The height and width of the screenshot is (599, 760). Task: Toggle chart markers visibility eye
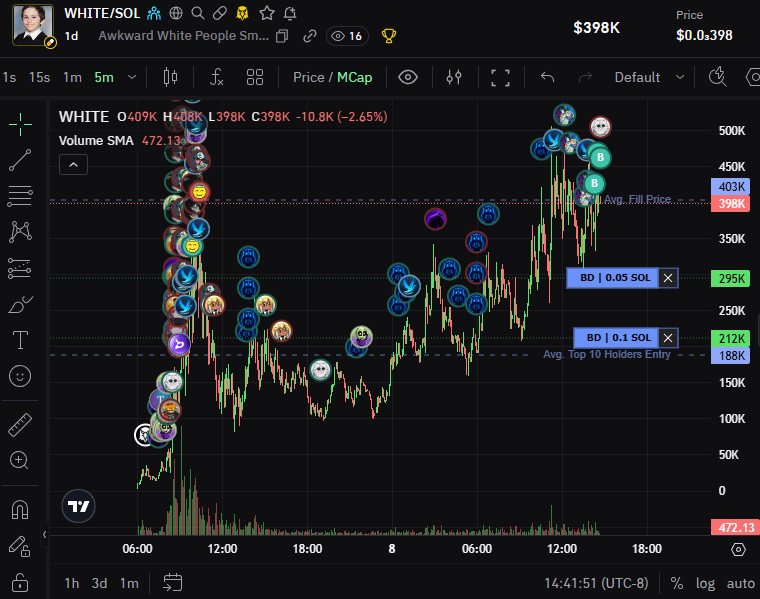[x=408, y=77]
